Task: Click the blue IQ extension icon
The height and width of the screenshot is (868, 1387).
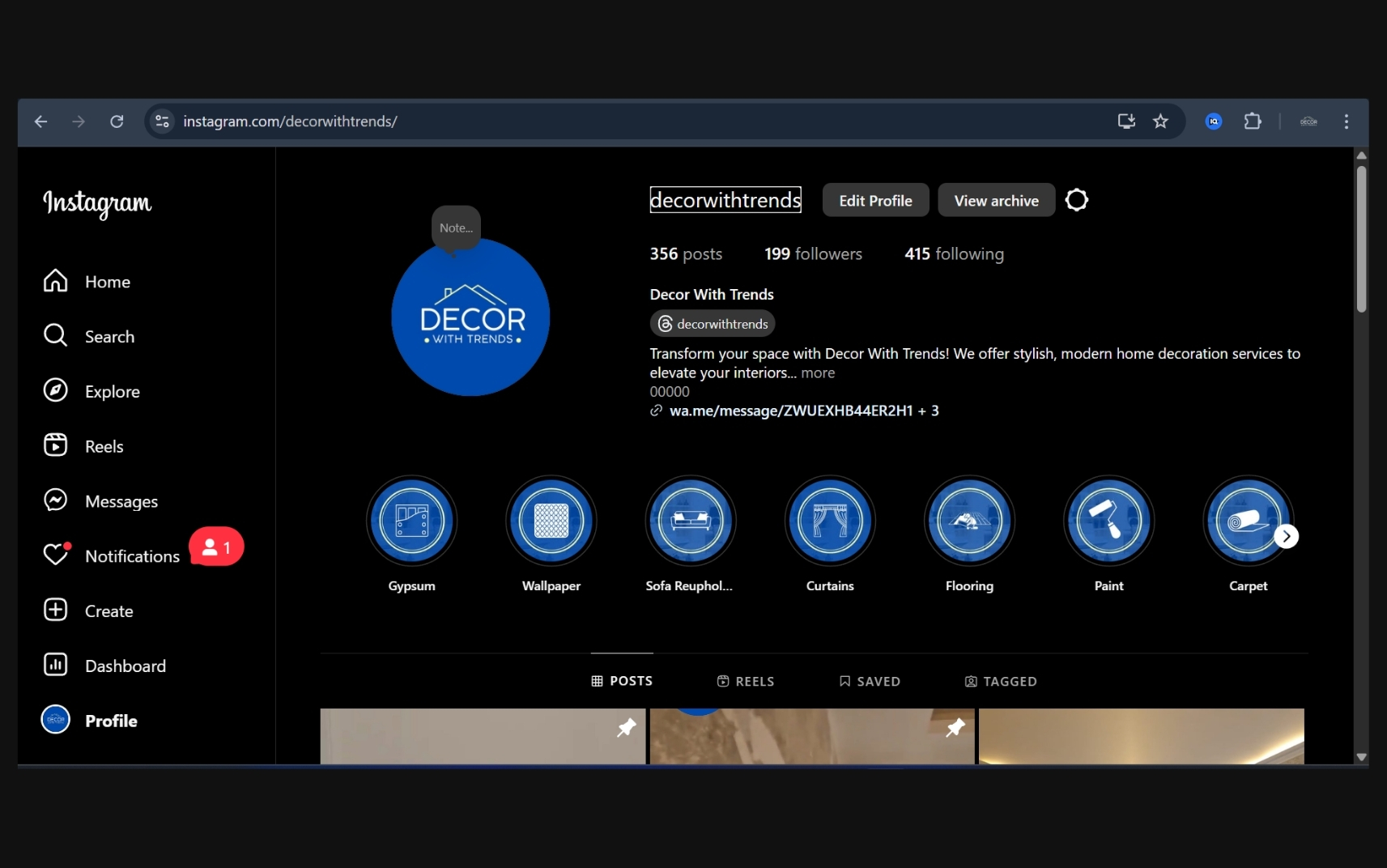Action: point(1213,121)
